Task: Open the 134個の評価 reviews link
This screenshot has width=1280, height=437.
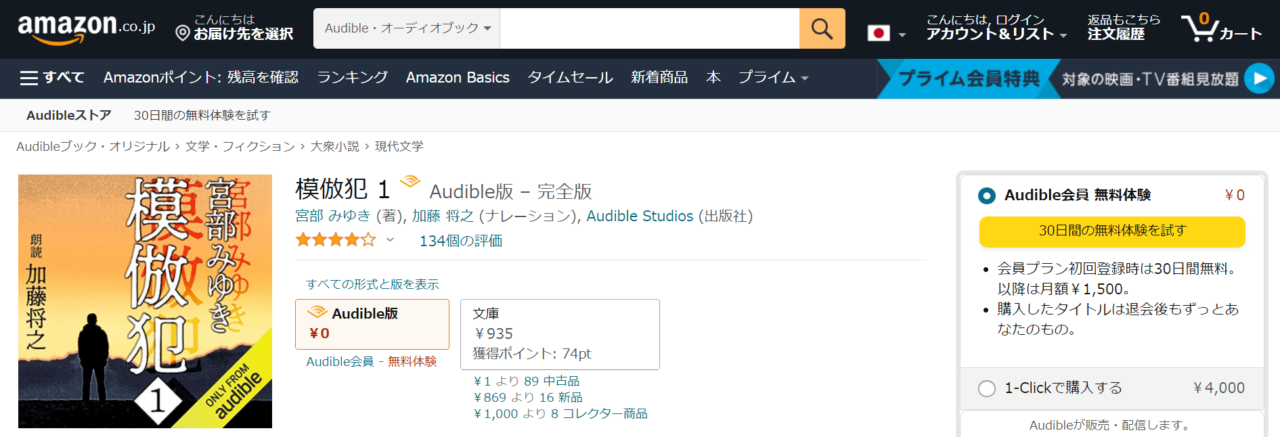Action: coord(460,240)
